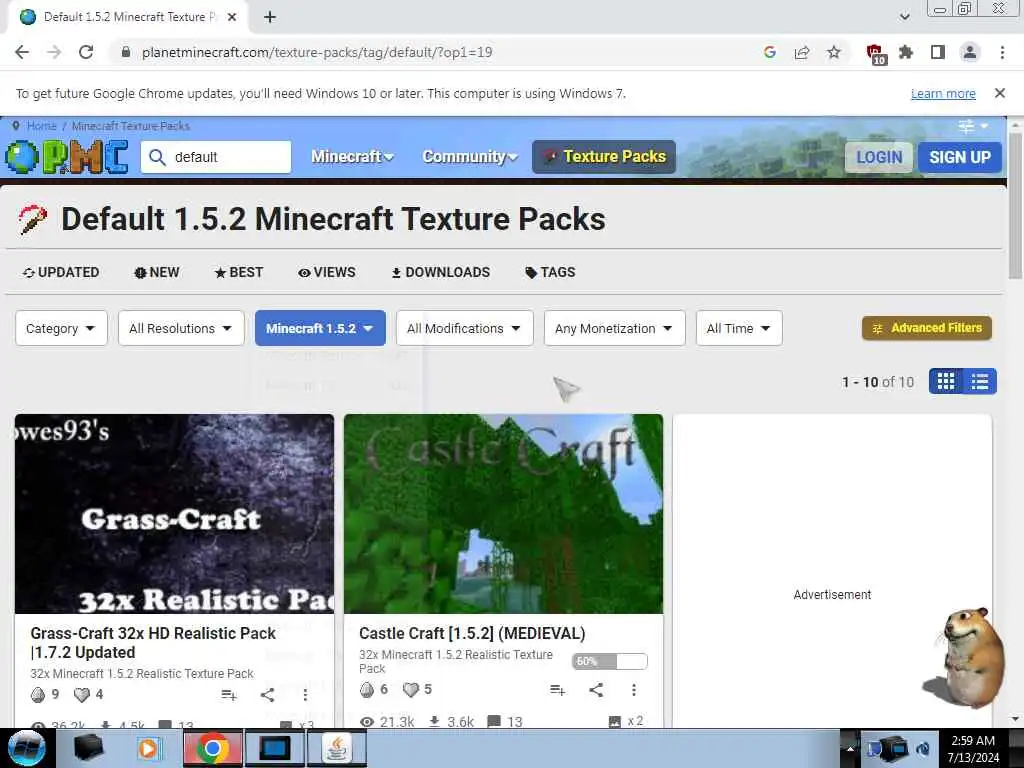Open the Chrome three-dot menu
Screen dimensions: 1024x768
click(x=1002, y=52)
